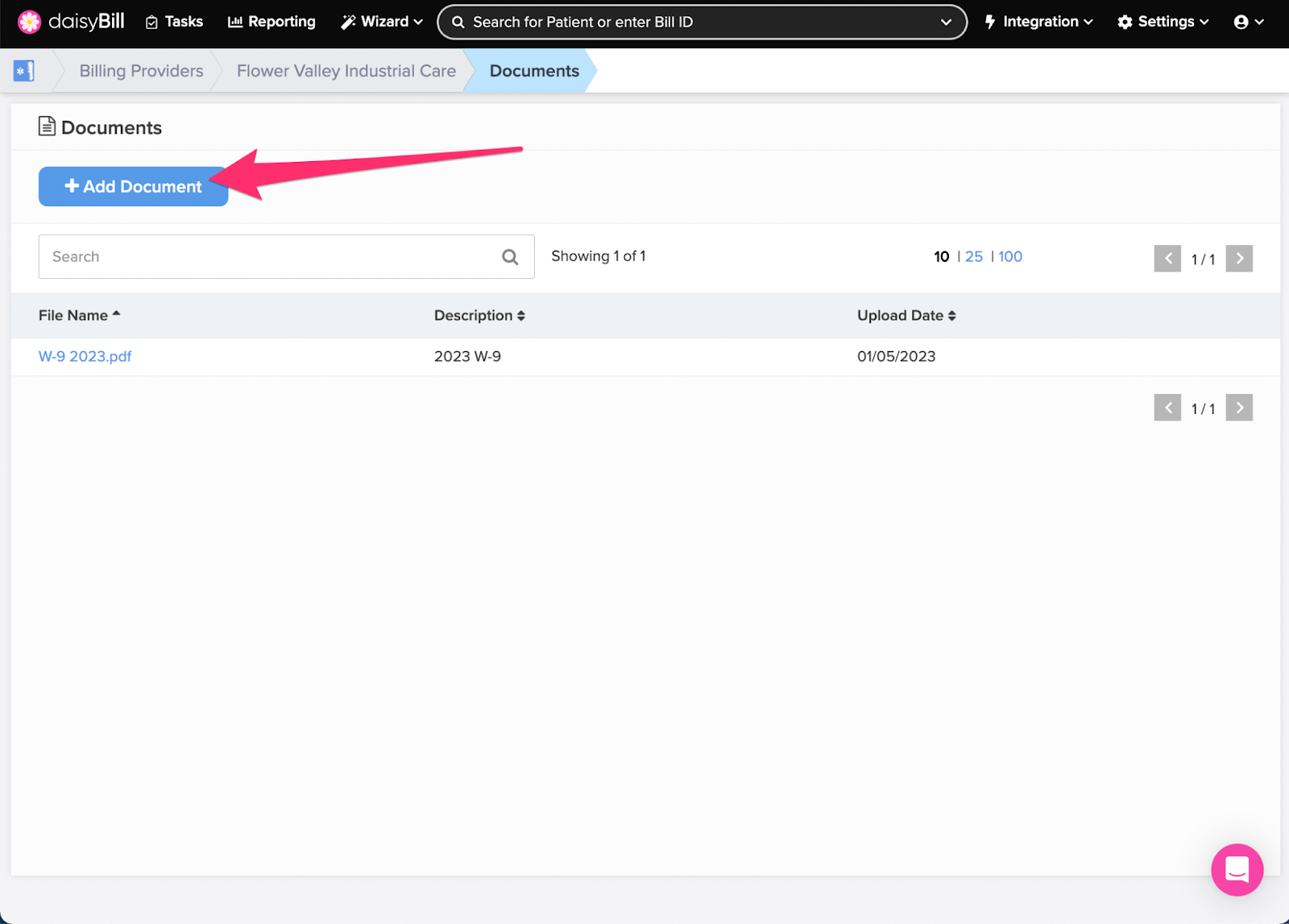
Task: Open the Settings menu
Action: tap(1163, 22)
